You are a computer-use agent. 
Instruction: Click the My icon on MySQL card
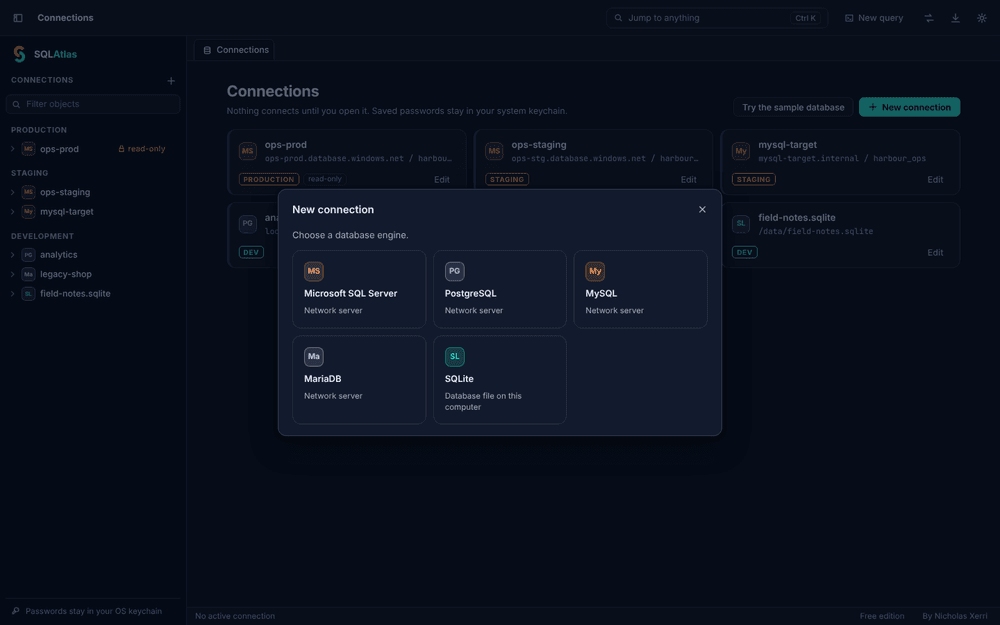click(x=595, y=271)
